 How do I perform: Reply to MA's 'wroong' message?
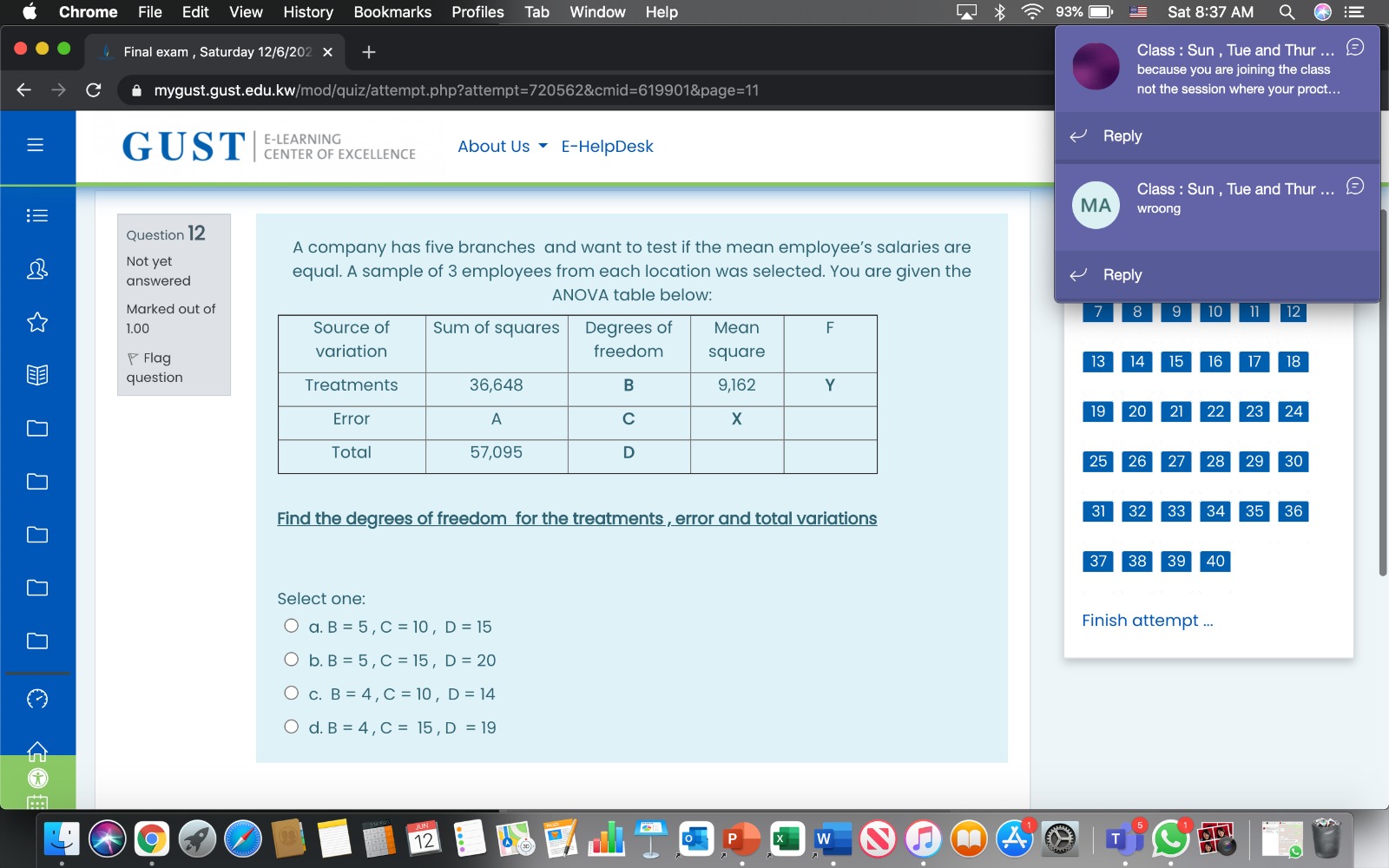pos(1122,274)
